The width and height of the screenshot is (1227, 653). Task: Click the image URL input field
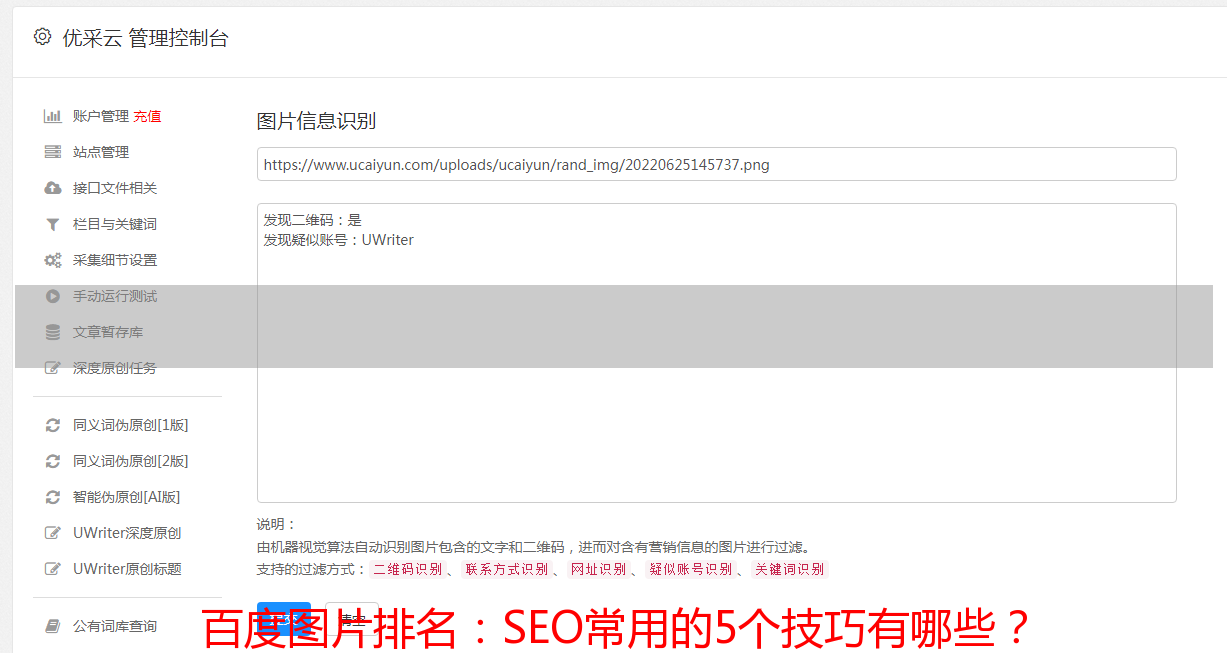716,164
